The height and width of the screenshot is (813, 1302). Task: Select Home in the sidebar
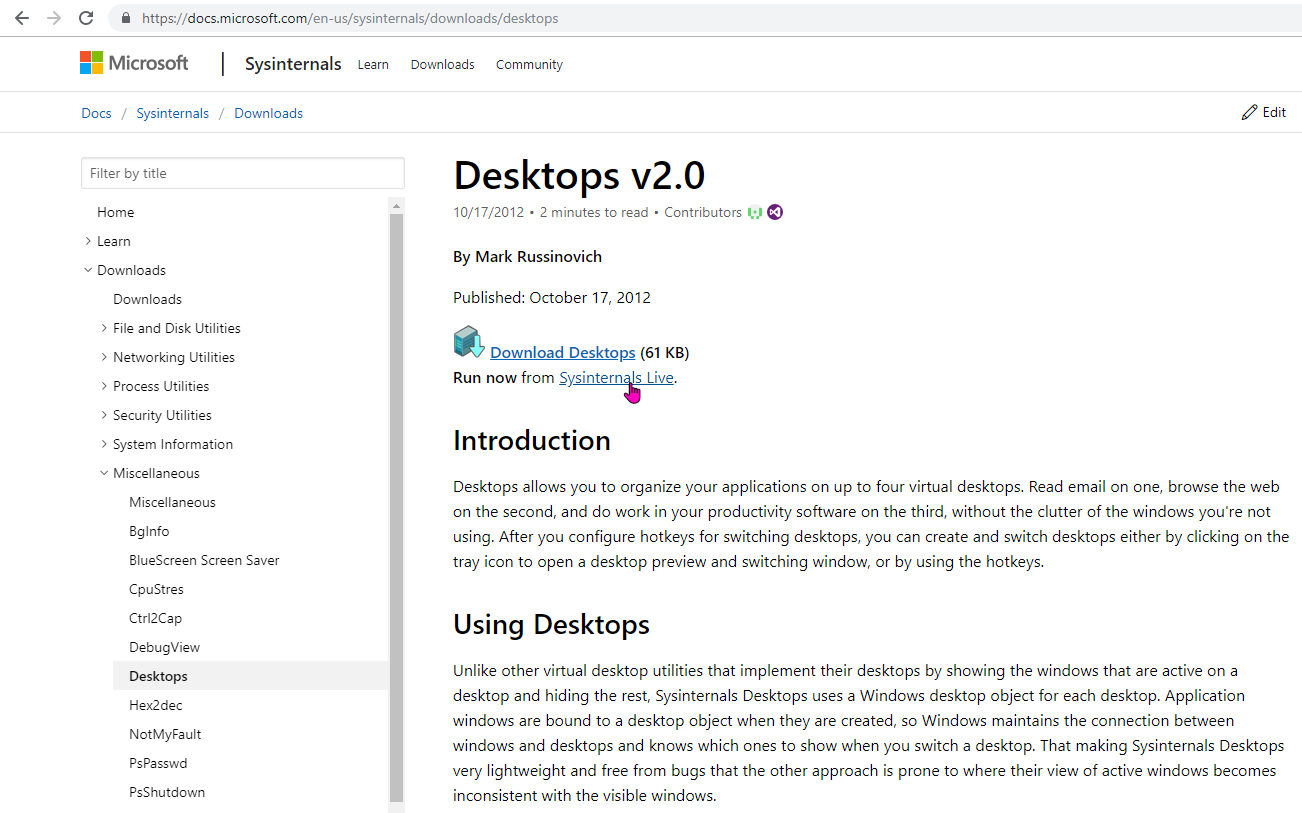pyautogui.click(x=116, y=212)
